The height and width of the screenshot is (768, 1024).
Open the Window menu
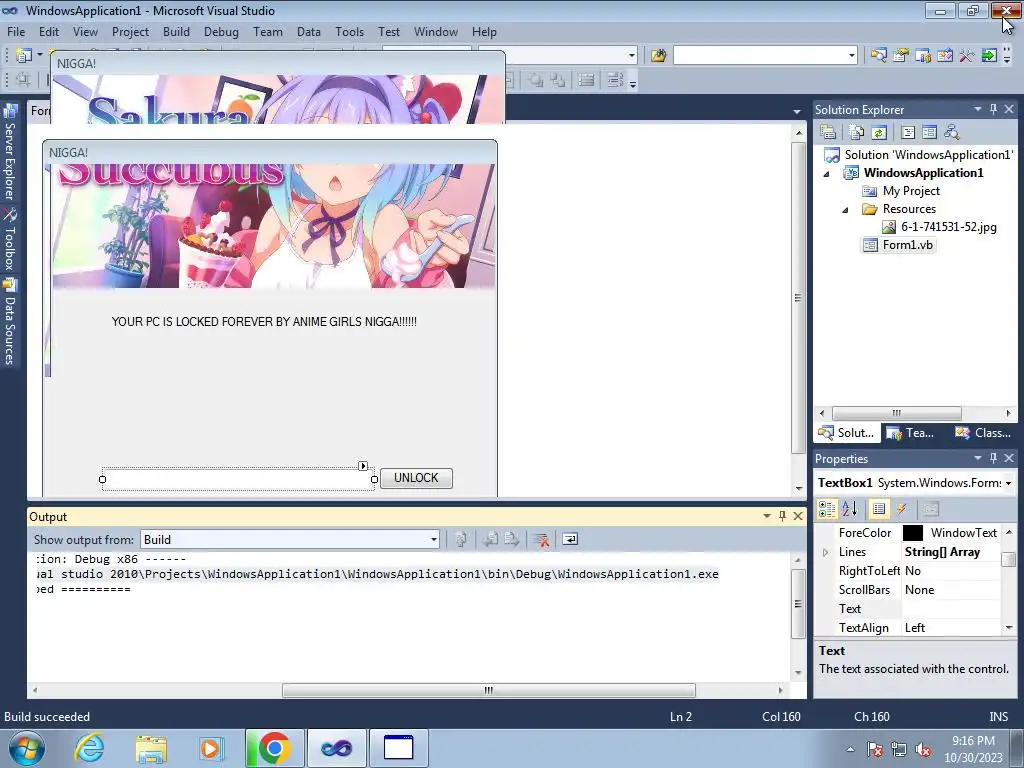436,31
